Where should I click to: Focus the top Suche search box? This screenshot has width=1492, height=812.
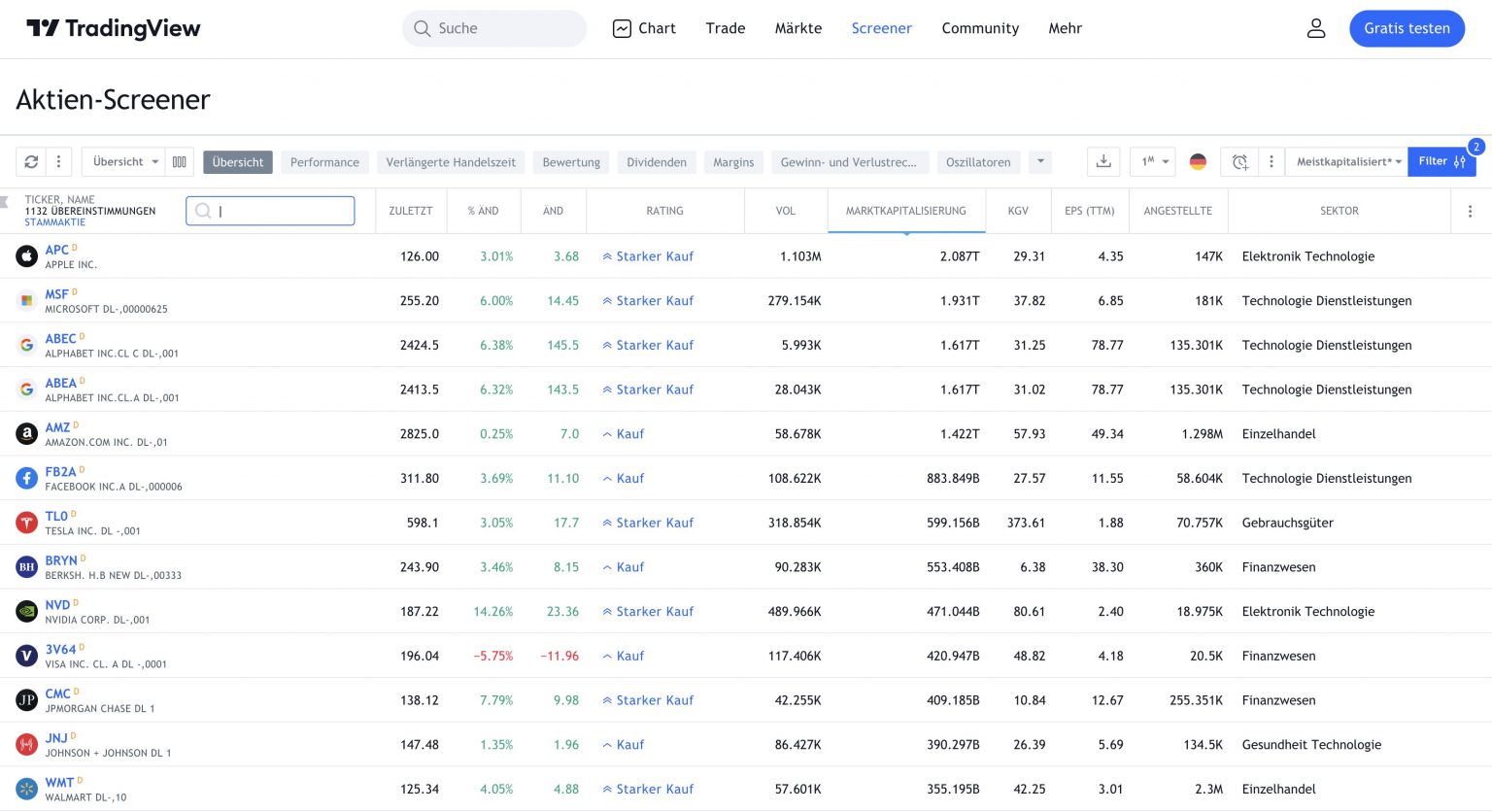tap(494, 28)
